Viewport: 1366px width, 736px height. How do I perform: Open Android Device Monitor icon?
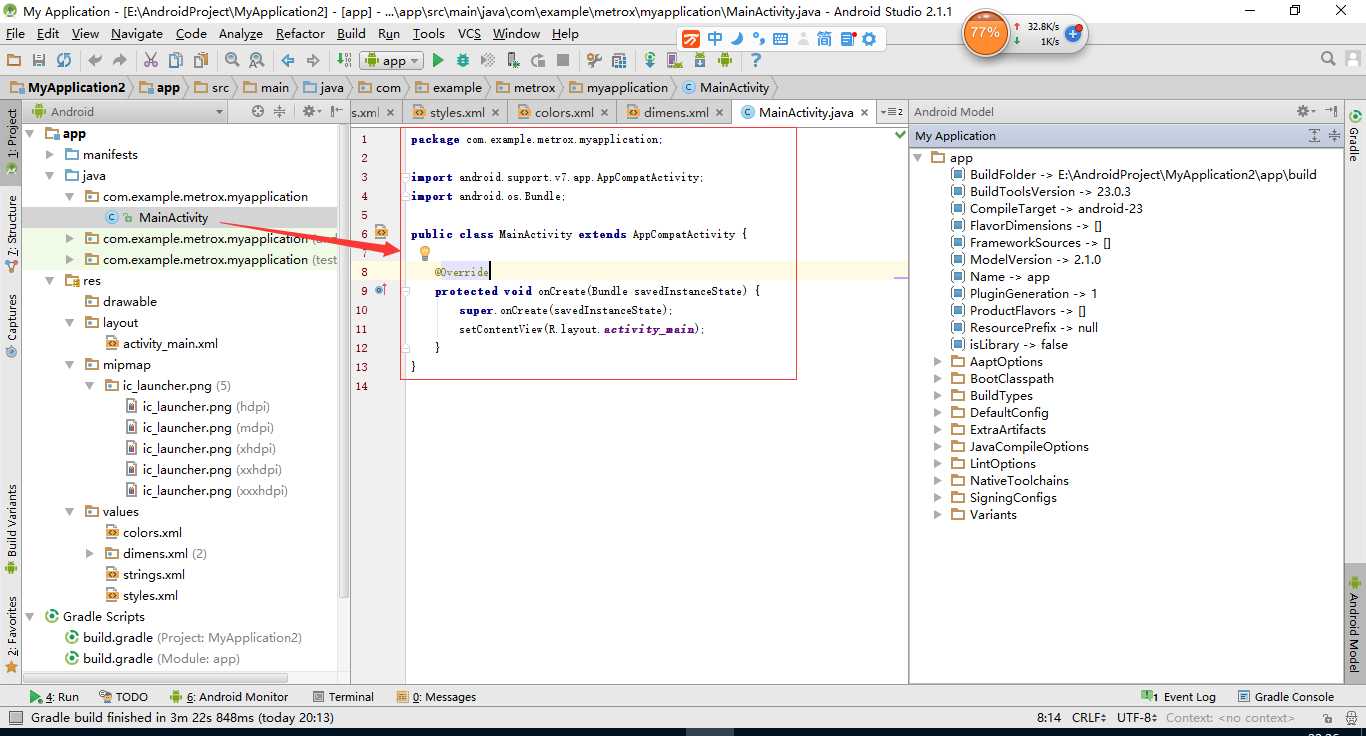725,61
